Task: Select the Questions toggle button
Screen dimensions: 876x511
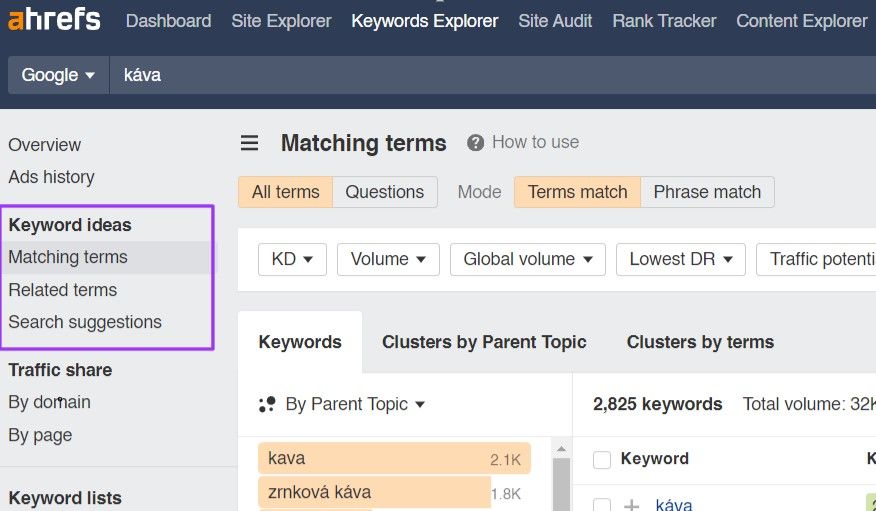Action: (384, 192)
